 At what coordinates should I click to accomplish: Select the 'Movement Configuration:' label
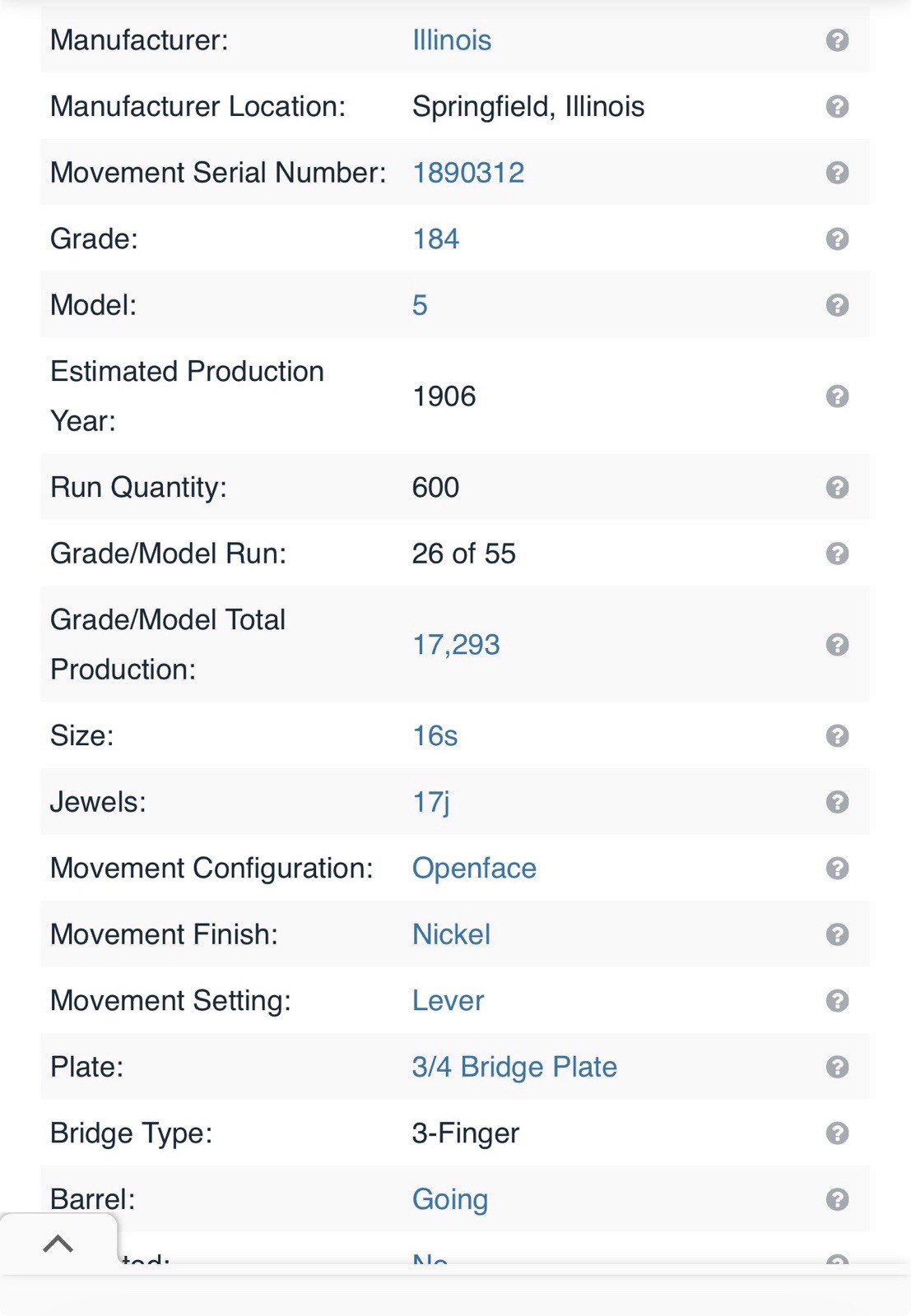[x=211, y=869]
